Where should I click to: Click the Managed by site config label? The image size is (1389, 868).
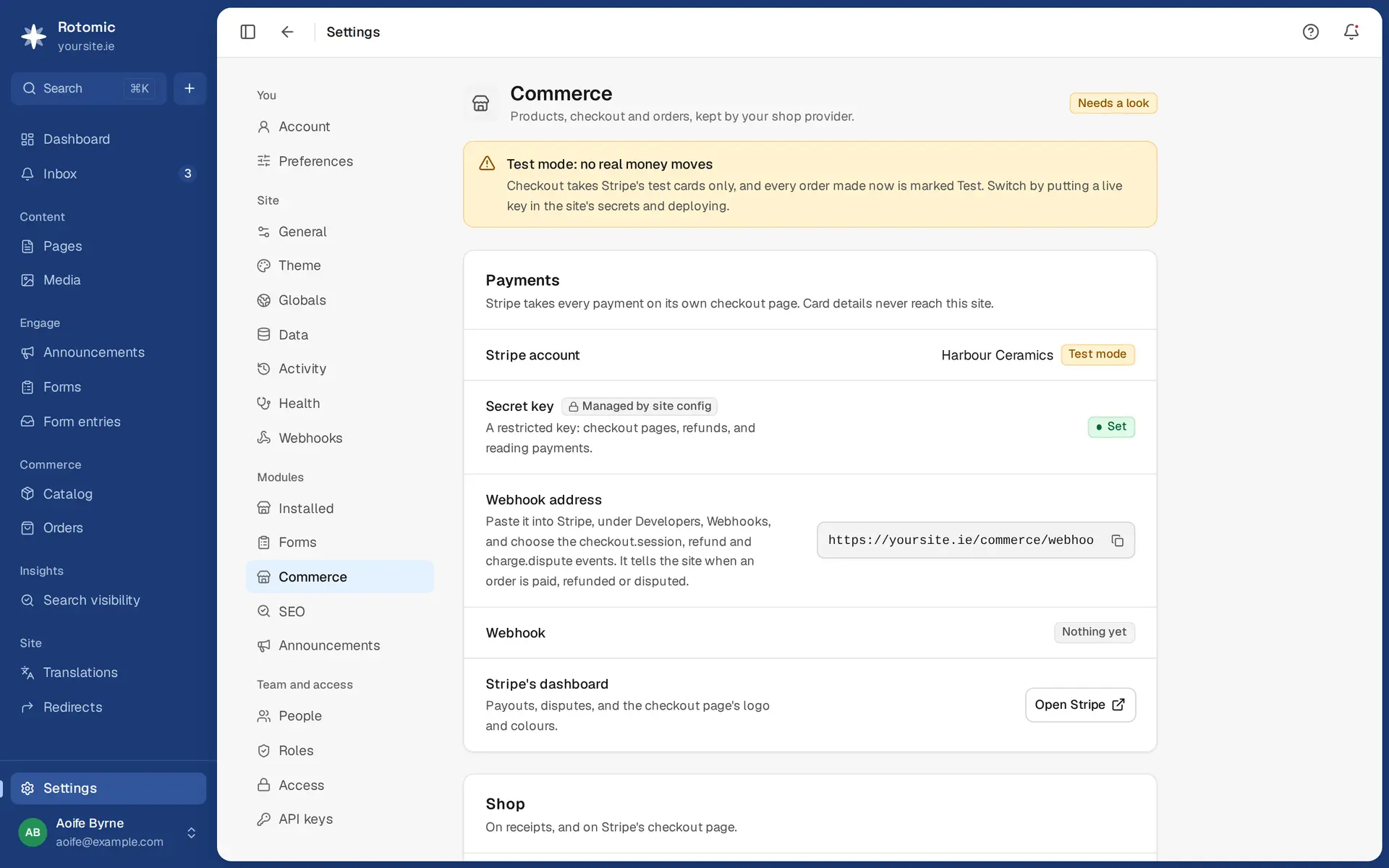pyautogui.click(x=640, y=407)
